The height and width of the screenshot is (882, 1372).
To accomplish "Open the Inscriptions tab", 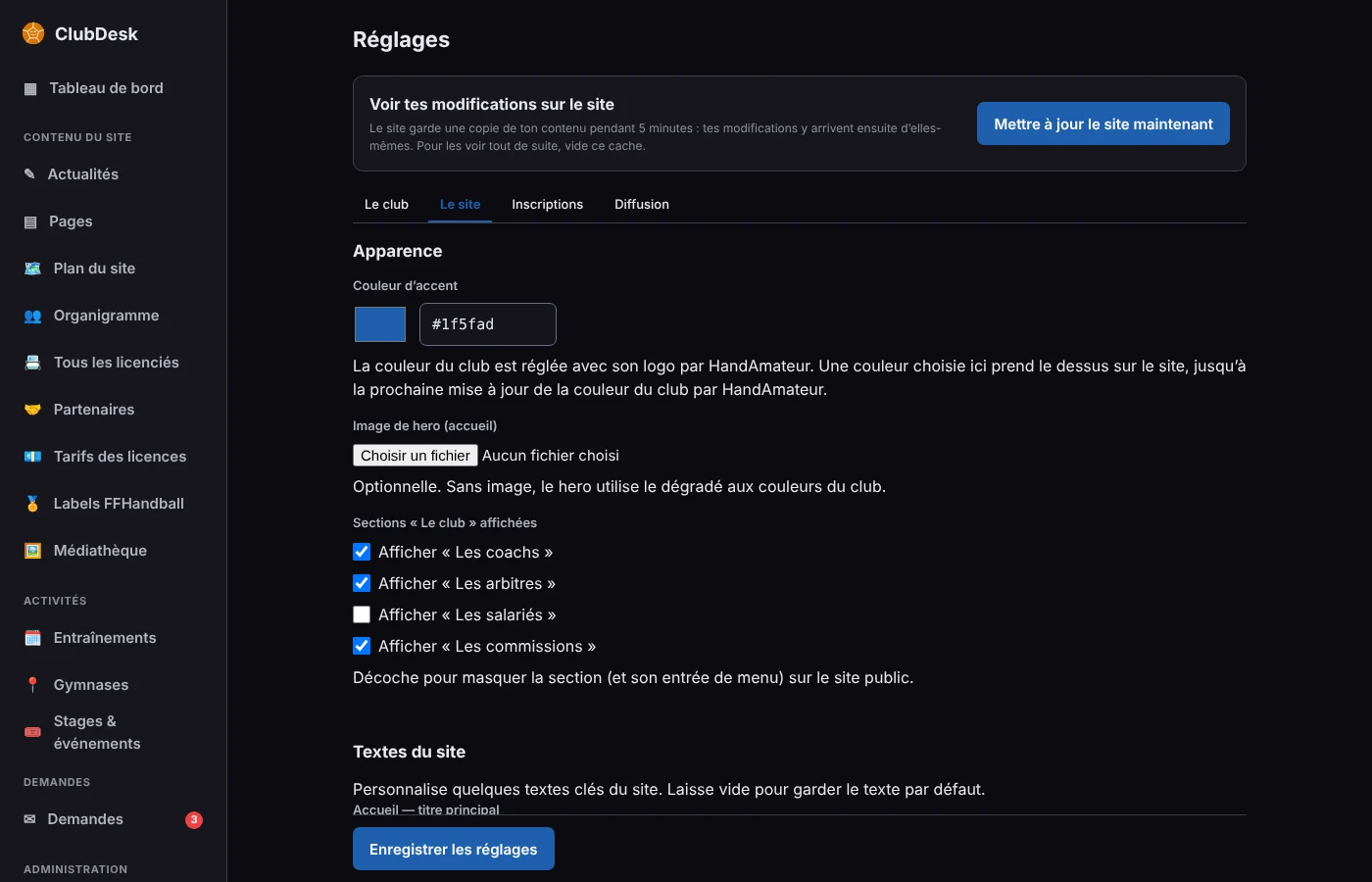I will (x=547, y=204).
